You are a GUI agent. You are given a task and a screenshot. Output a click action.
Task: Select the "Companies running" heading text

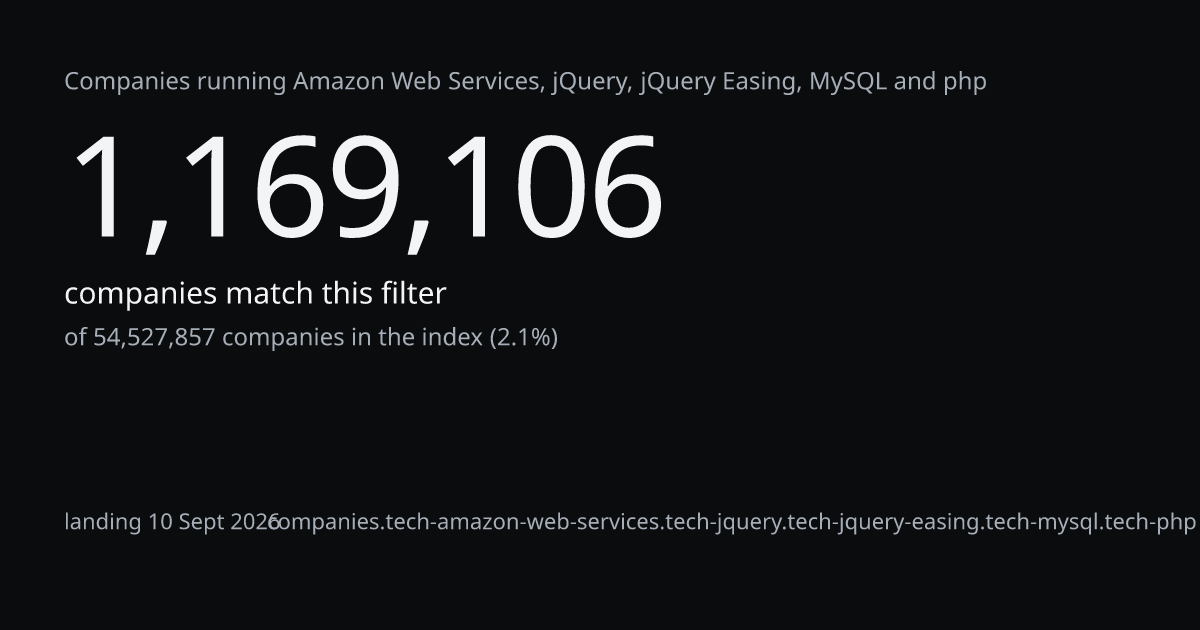[x=176, y=82]
